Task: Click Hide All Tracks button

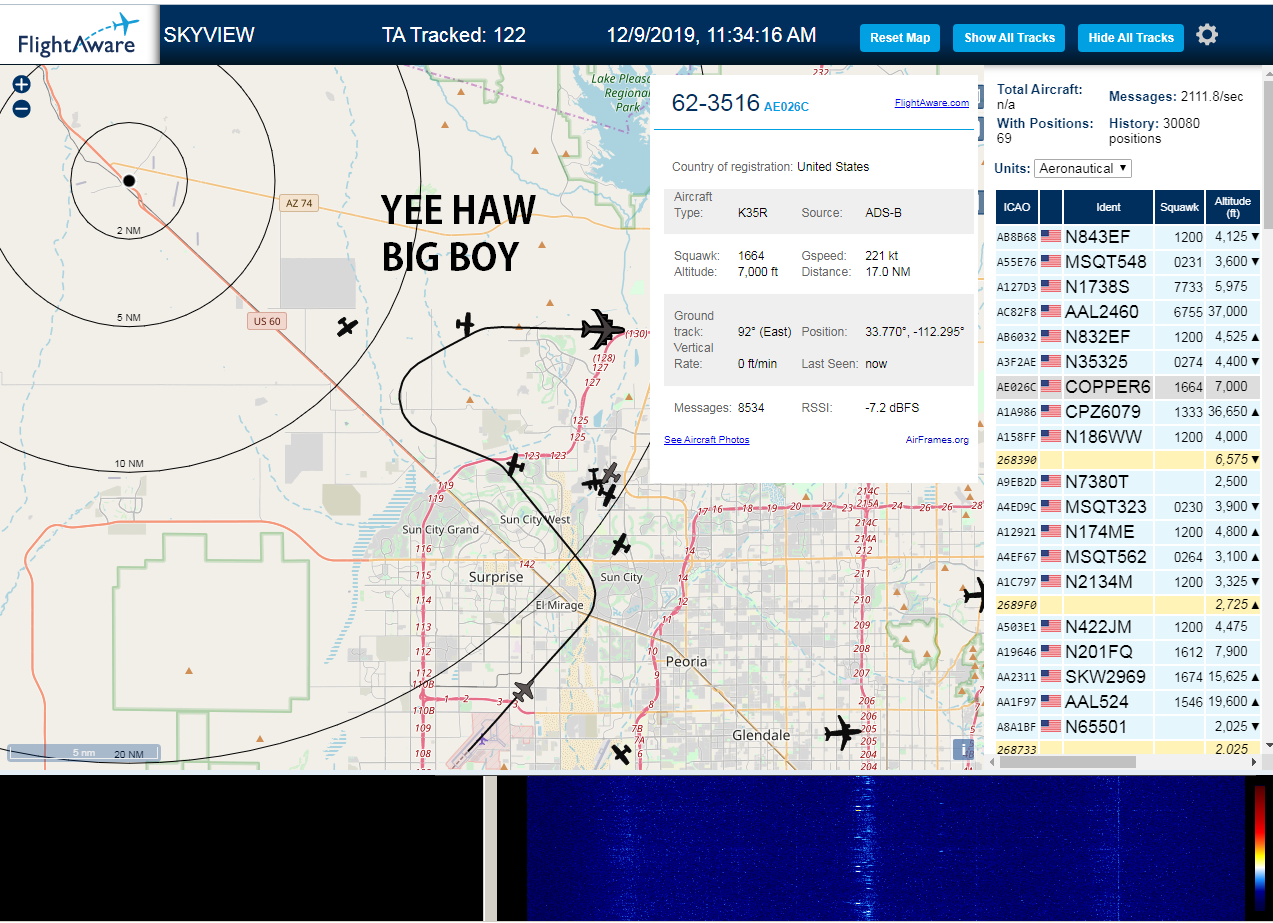Action: (x=1131, y=38)
